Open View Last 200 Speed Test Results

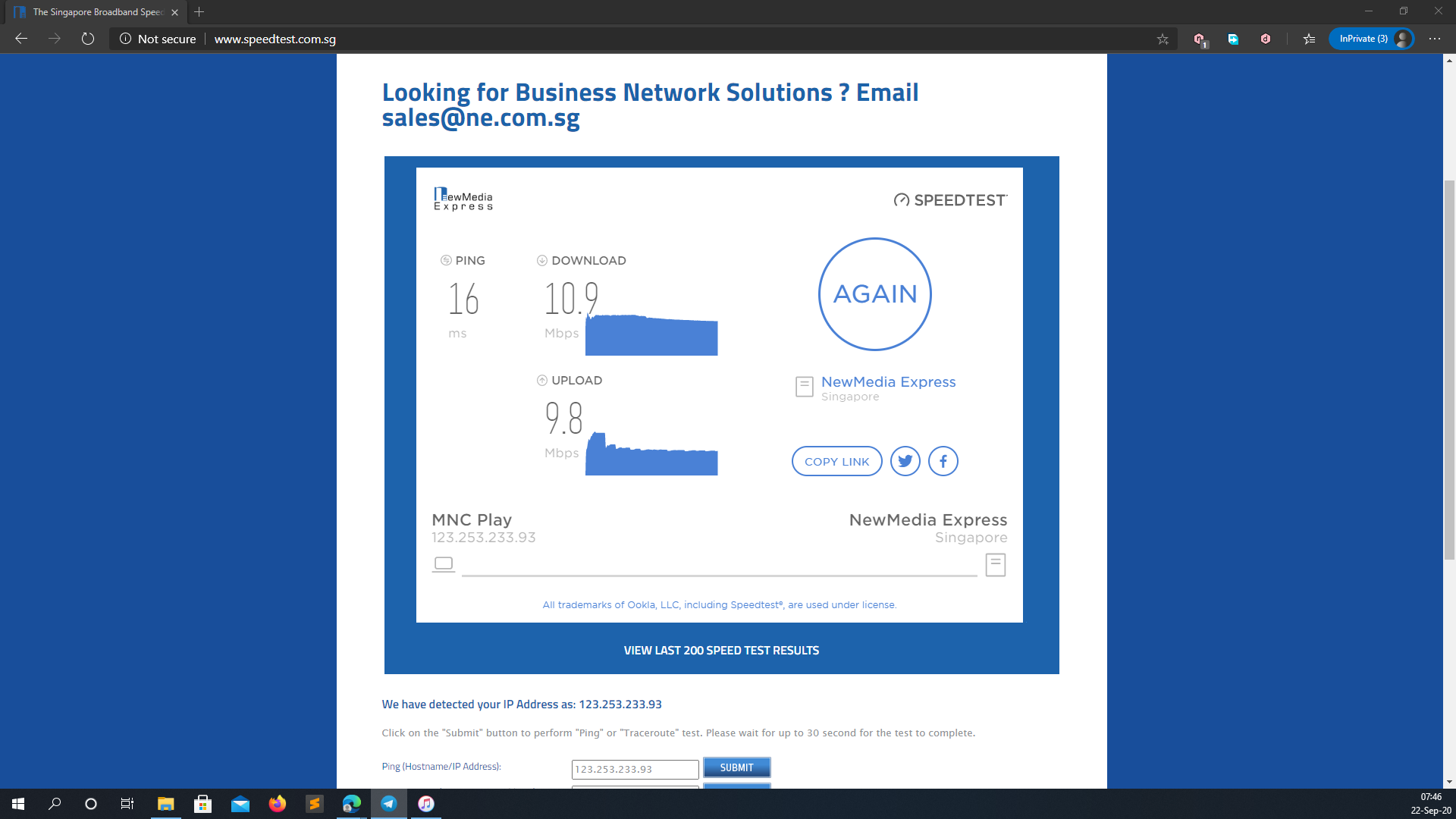[x=720, y=651]
